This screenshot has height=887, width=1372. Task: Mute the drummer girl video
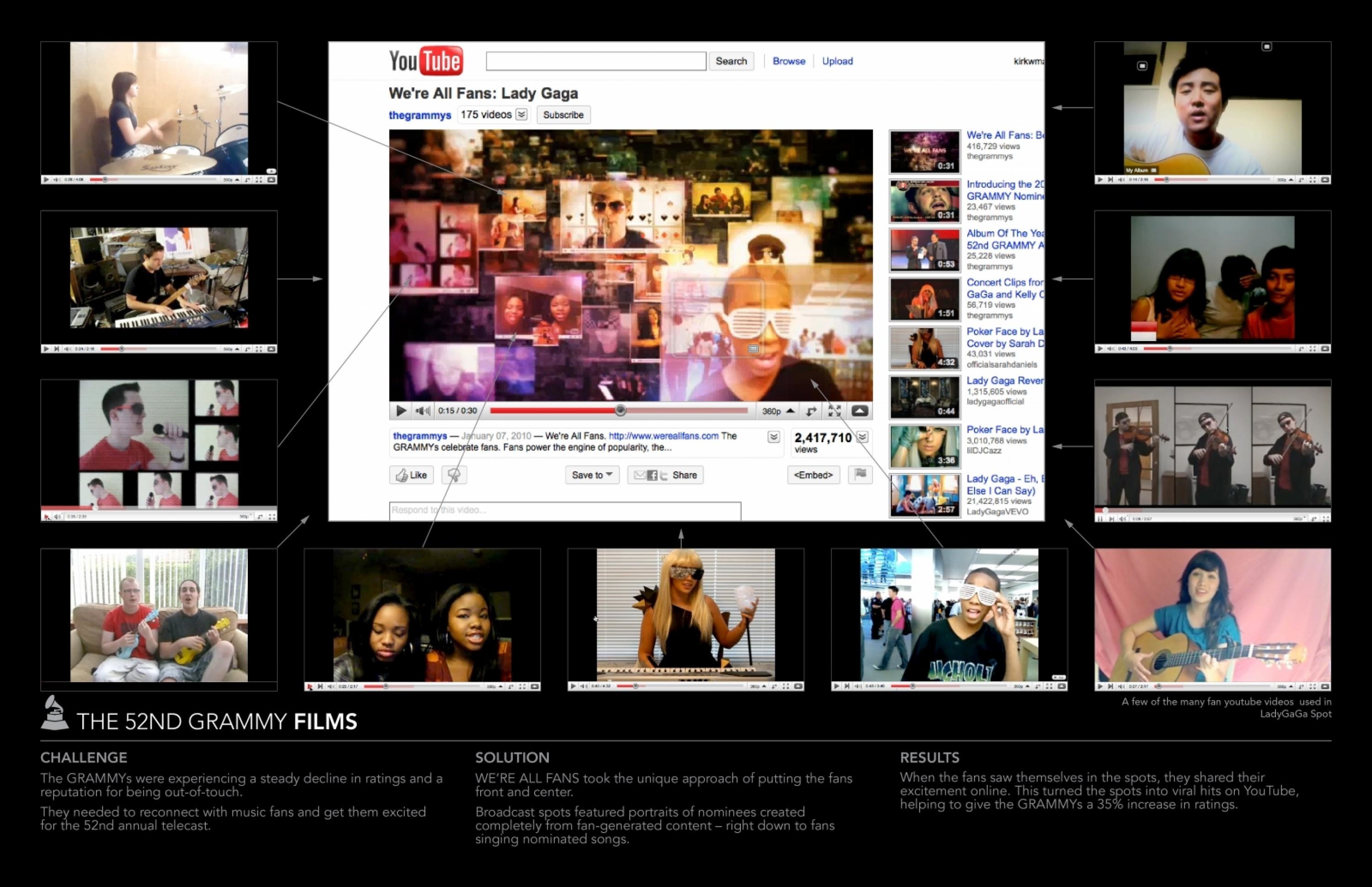coord(56,180)
